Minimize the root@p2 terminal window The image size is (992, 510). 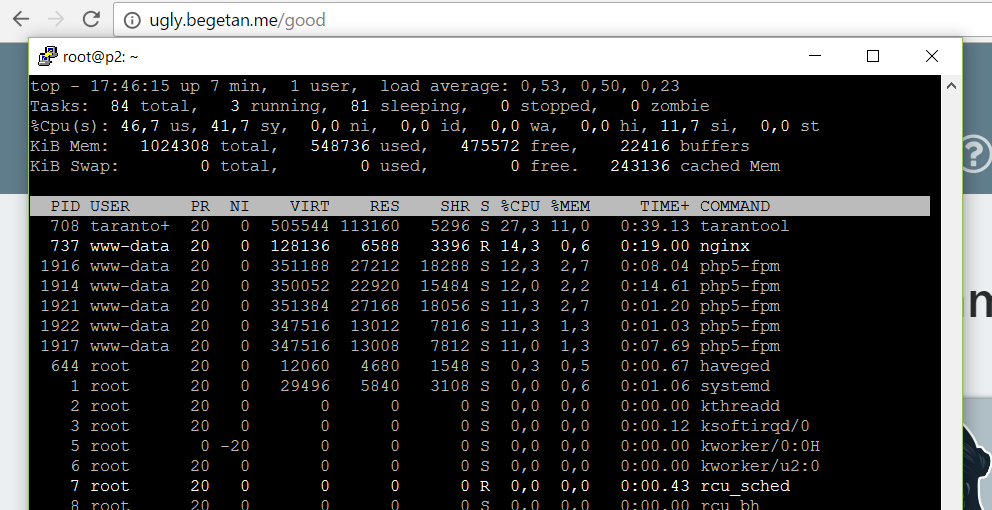click(815, 56)
